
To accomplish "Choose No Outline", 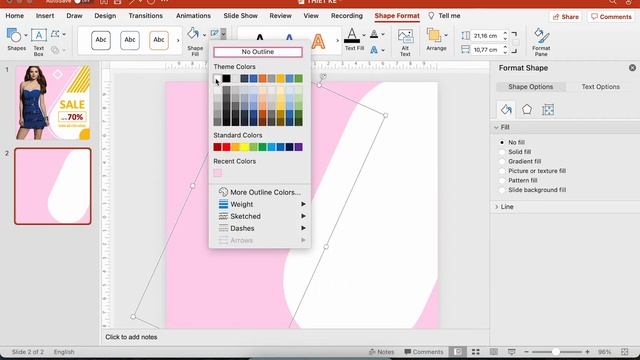I will coord(258,52).
